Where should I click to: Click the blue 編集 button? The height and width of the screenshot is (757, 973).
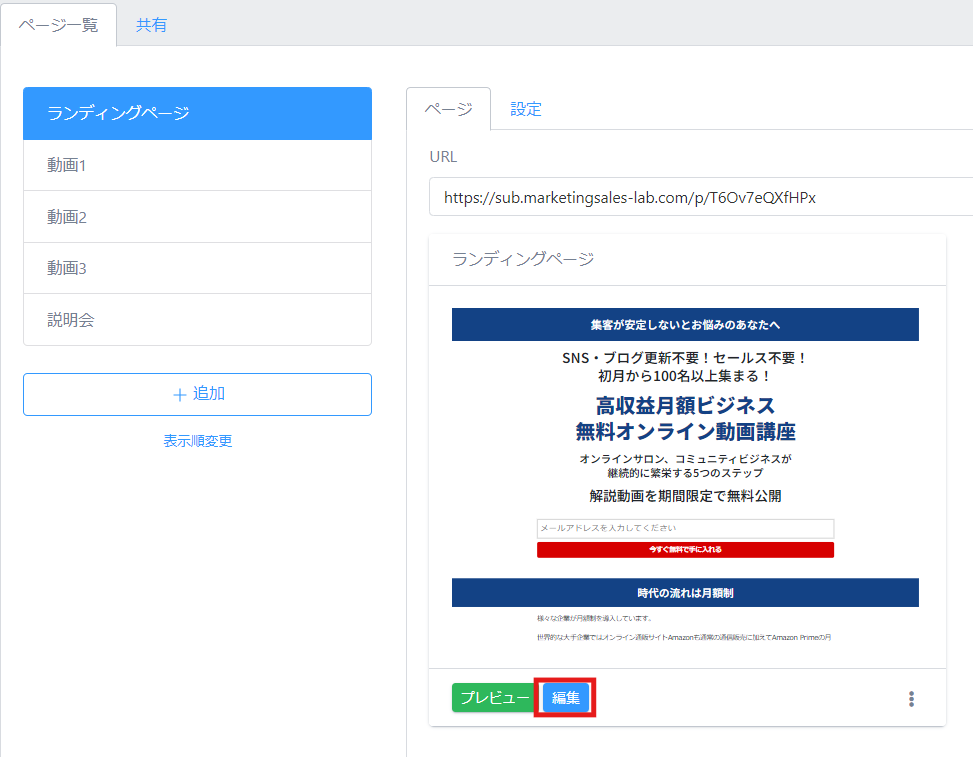point(565,697)
